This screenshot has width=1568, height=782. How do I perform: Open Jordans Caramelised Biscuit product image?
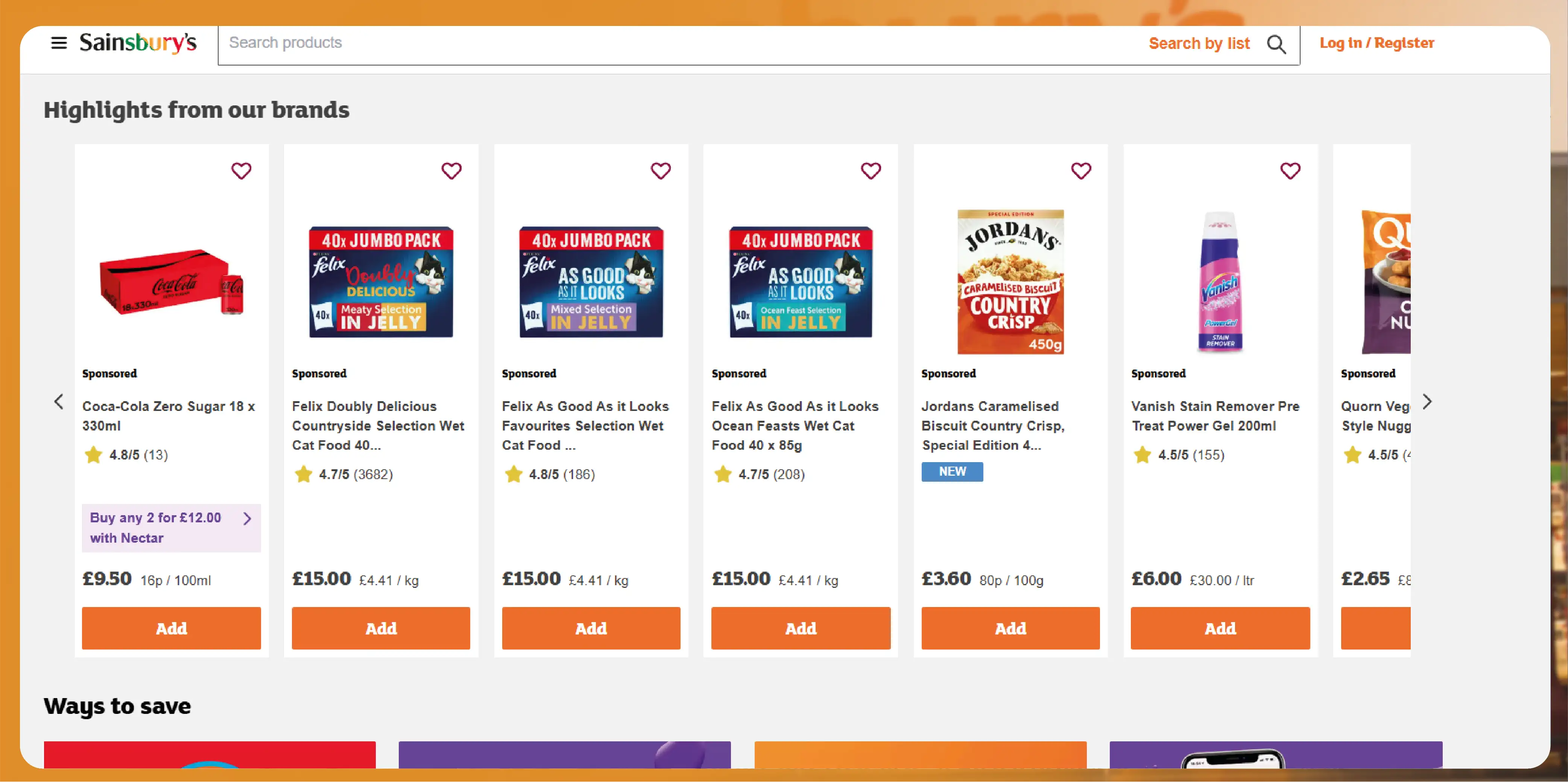(1010, 282)
